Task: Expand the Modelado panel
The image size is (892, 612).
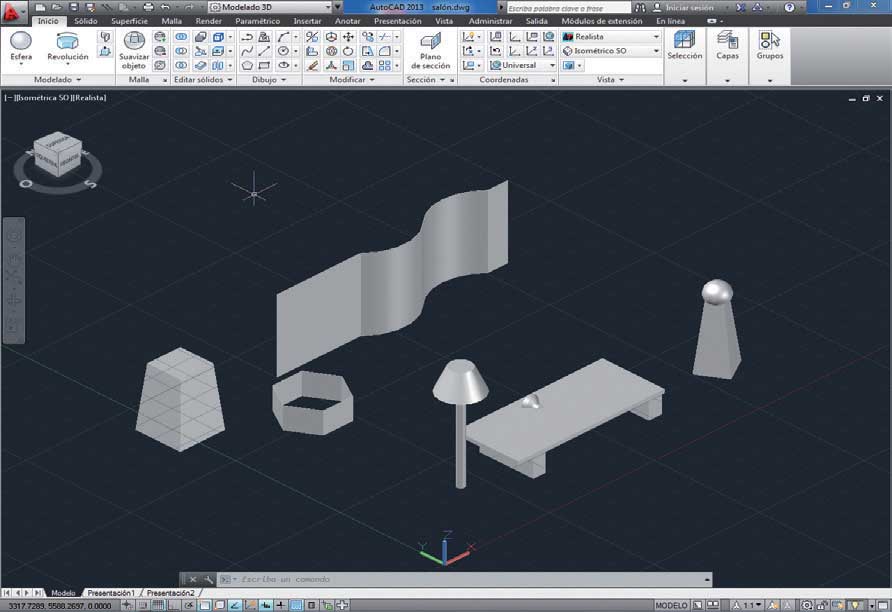Action: click(57, 80)
